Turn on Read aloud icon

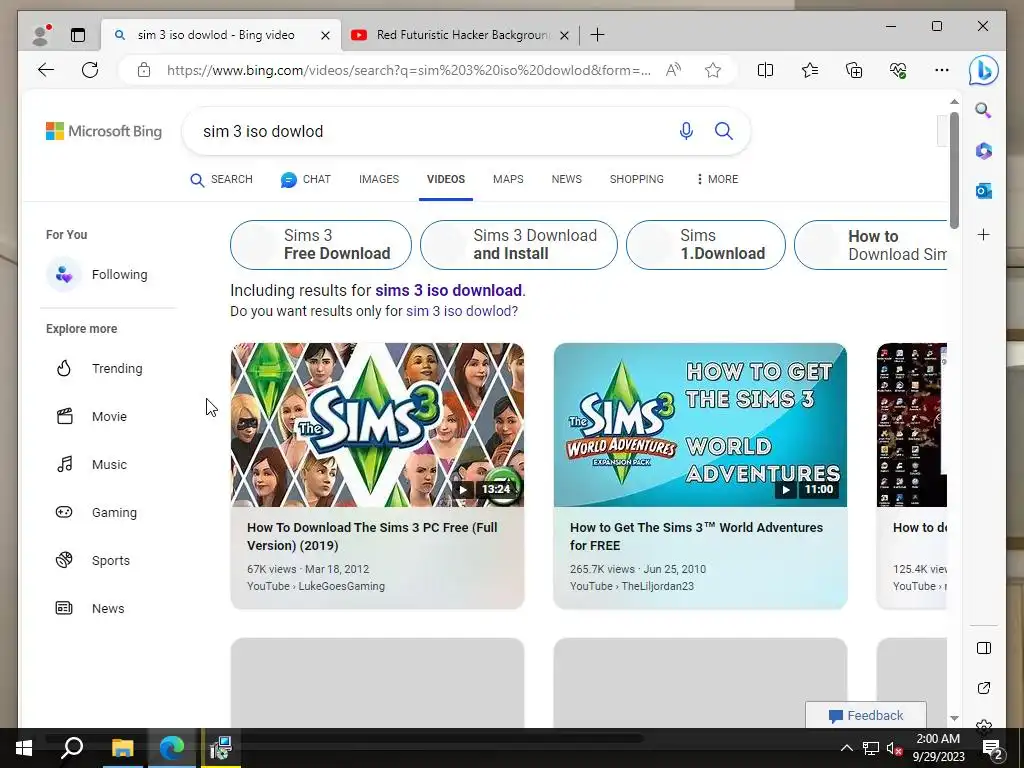coord(673,70)
